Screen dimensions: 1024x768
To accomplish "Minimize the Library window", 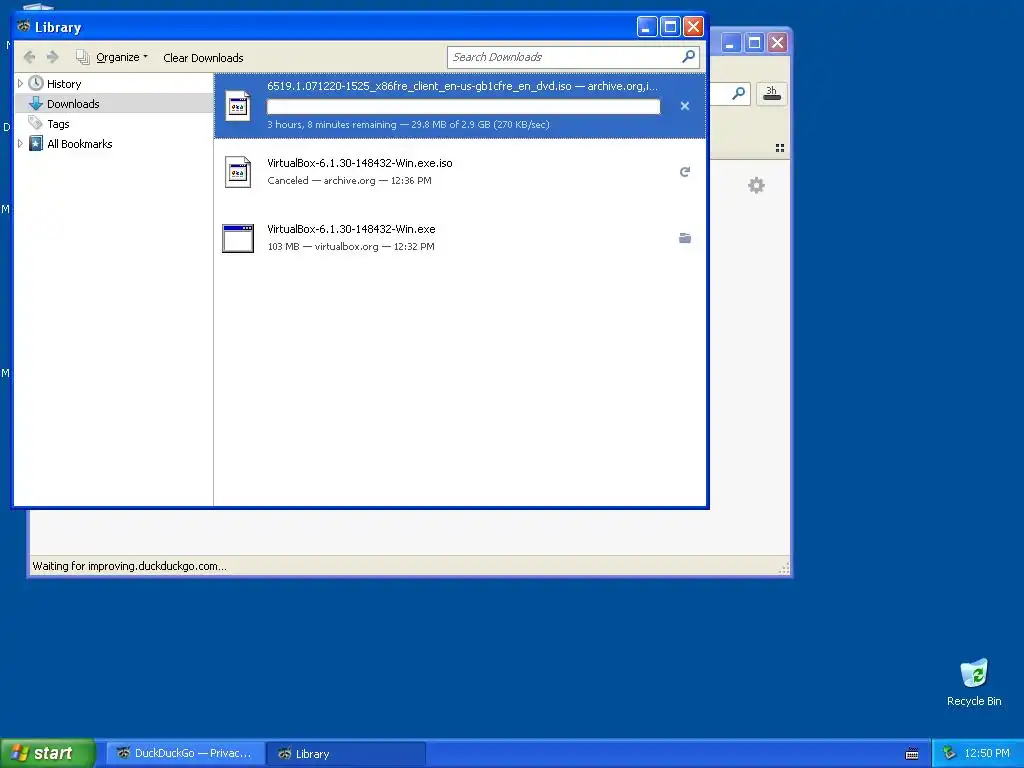I will coord(647,27).
